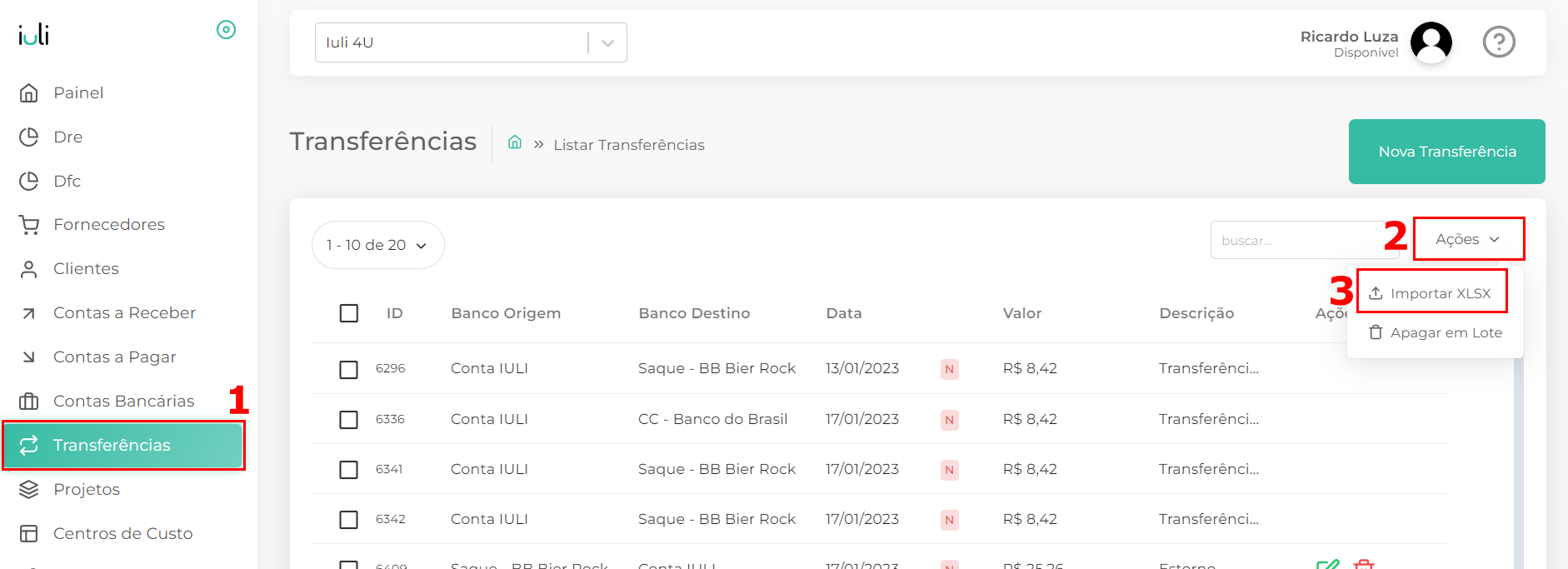Screen dimensions: 1568x569
Task: Click the help question mark icon
Action: pyautogui.click(x=1498, y=42)
